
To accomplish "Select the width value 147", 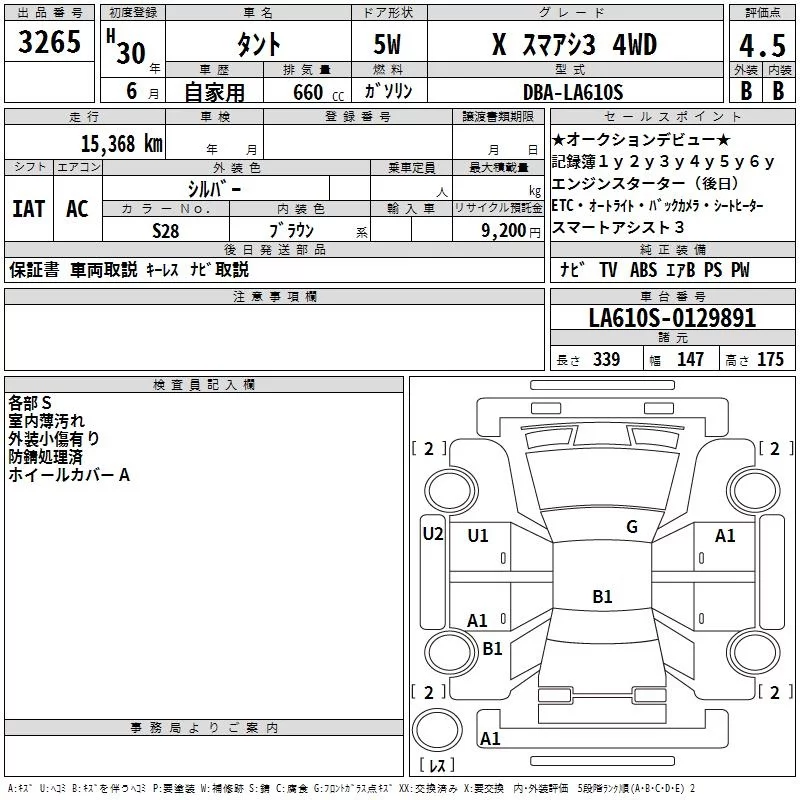I will 690,359.
